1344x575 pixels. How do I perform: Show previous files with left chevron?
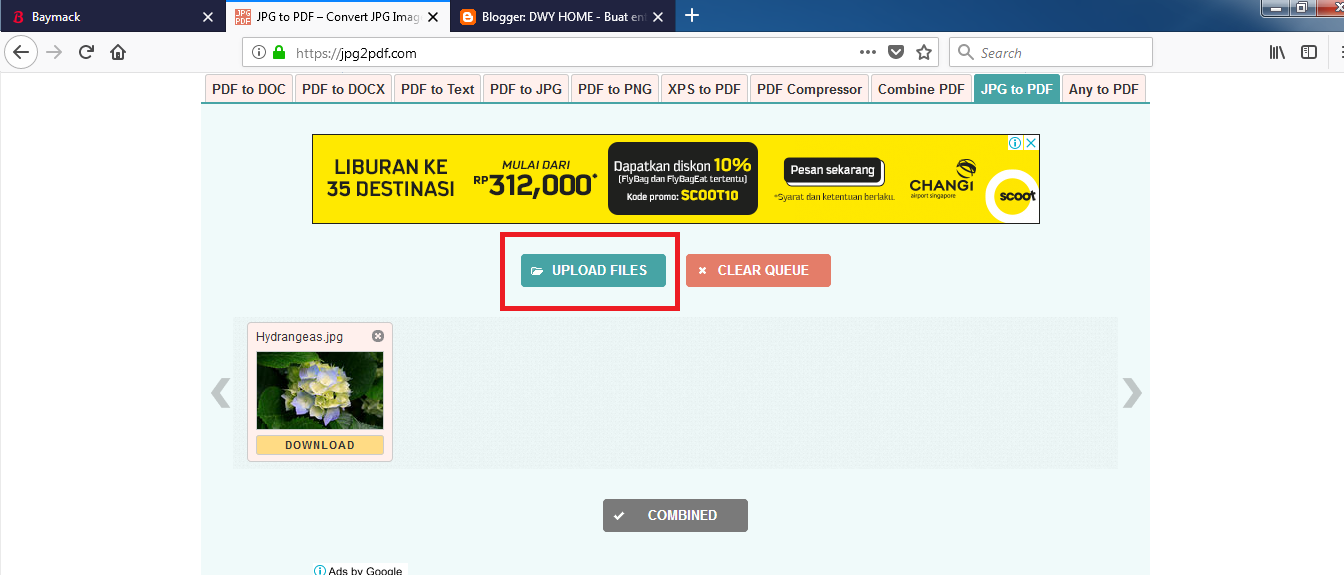[220, 393]
